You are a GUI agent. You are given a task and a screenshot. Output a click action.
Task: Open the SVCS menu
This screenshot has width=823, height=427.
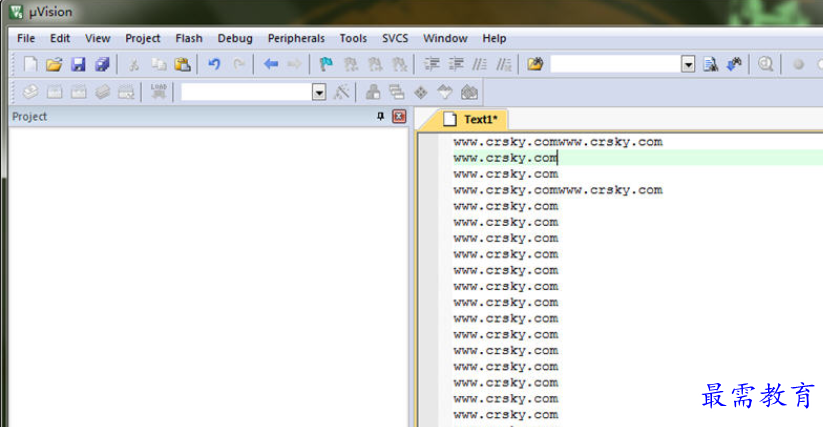pos(395,38)
